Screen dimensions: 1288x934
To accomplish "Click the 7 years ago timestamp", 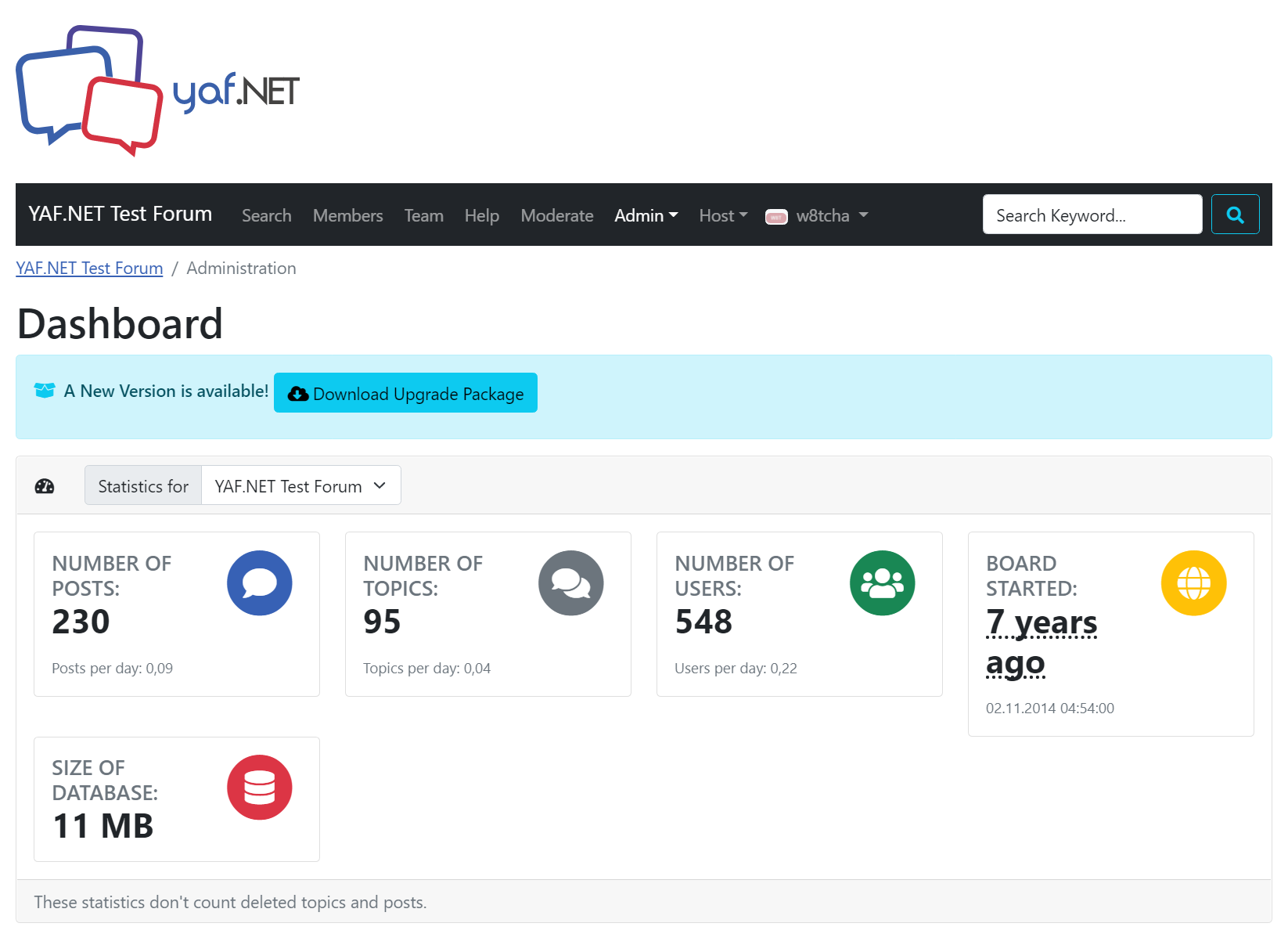I will 1042,643.
